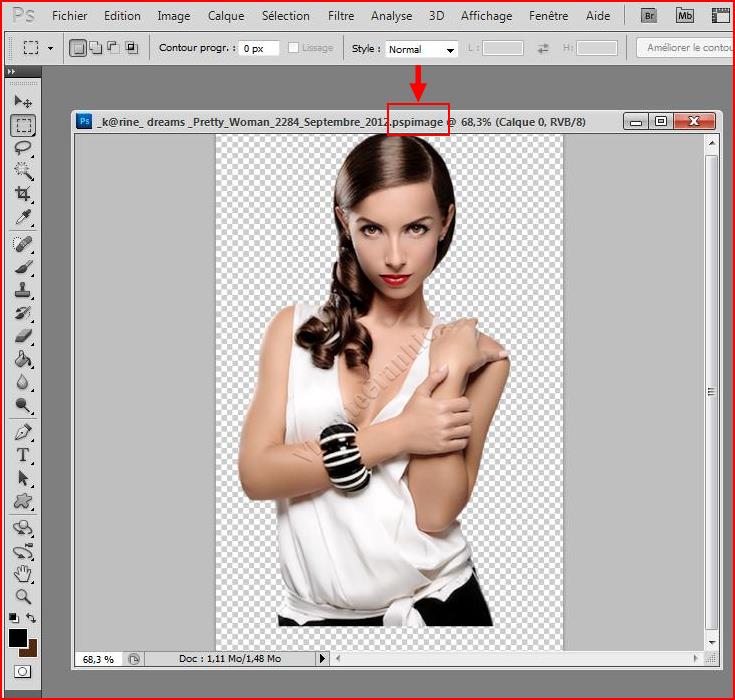Open the Style dropdown set to Normal
The height and width of the screenshot is (700, 735).
[x=421, y=49]
